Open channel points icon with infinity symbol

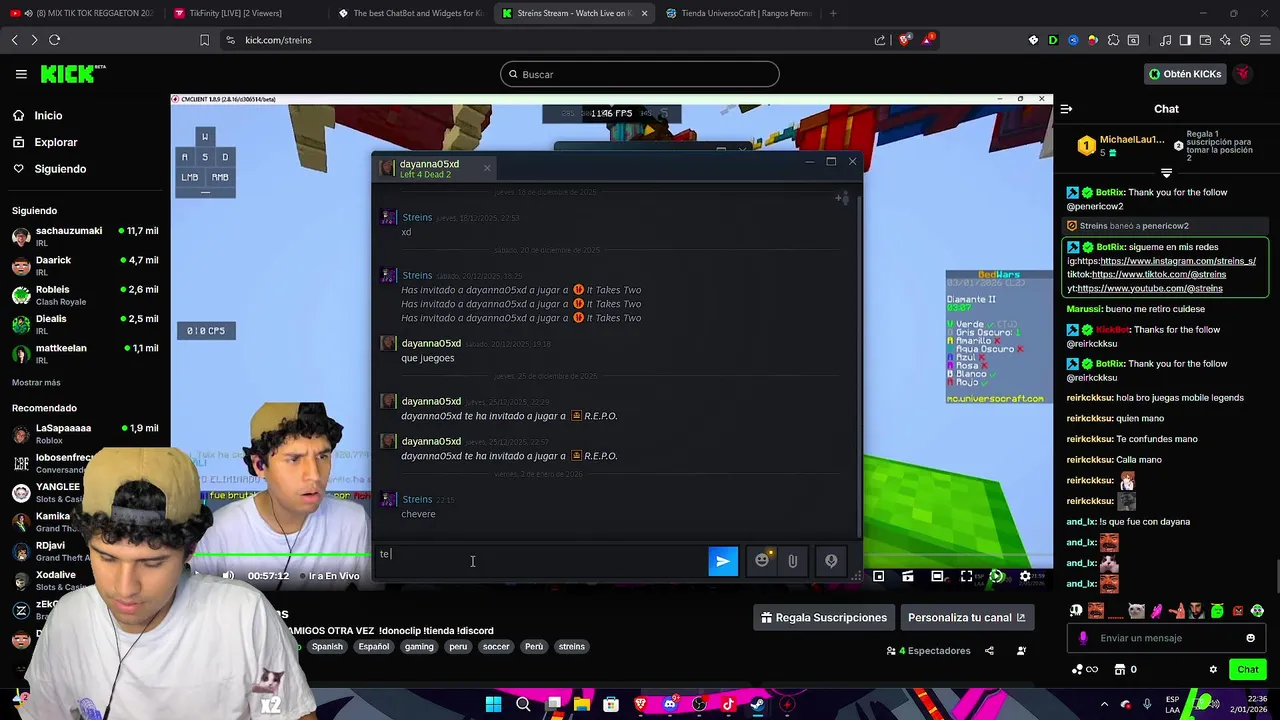tap(1085, 669)
